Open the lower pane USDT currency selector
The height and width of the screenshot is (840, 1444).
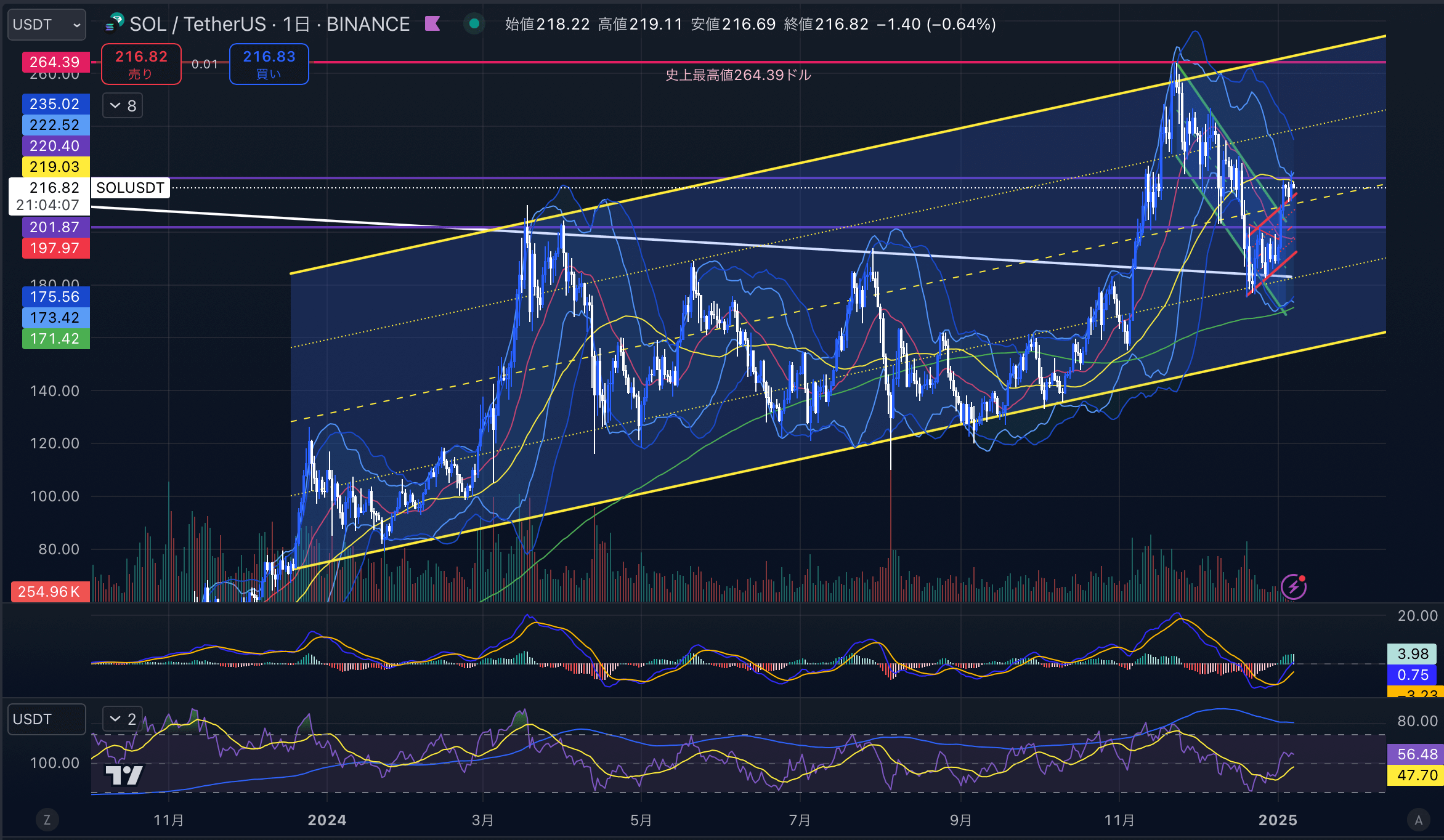coord(46,719)
